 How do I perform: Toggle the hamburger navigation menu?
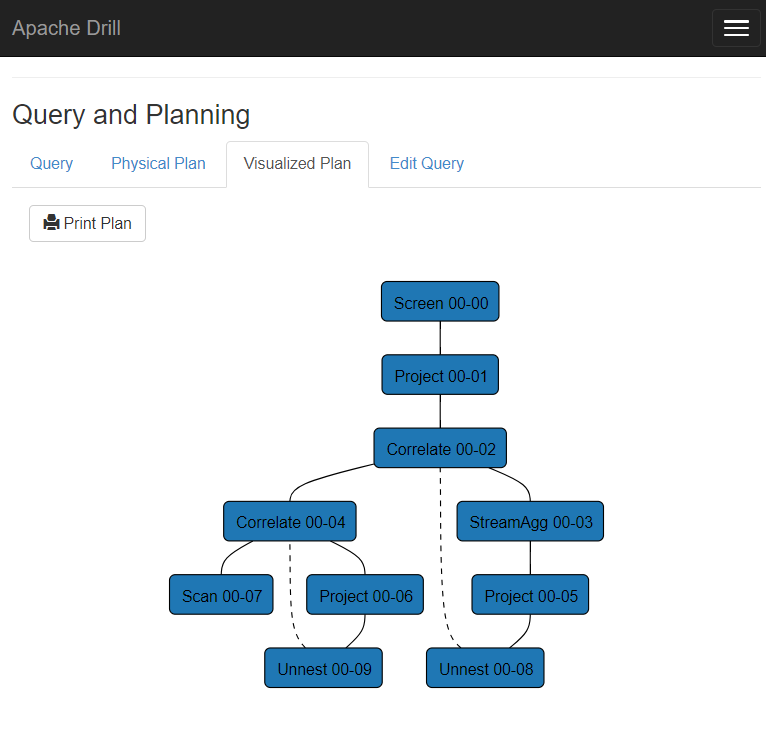tap(736, 28)
